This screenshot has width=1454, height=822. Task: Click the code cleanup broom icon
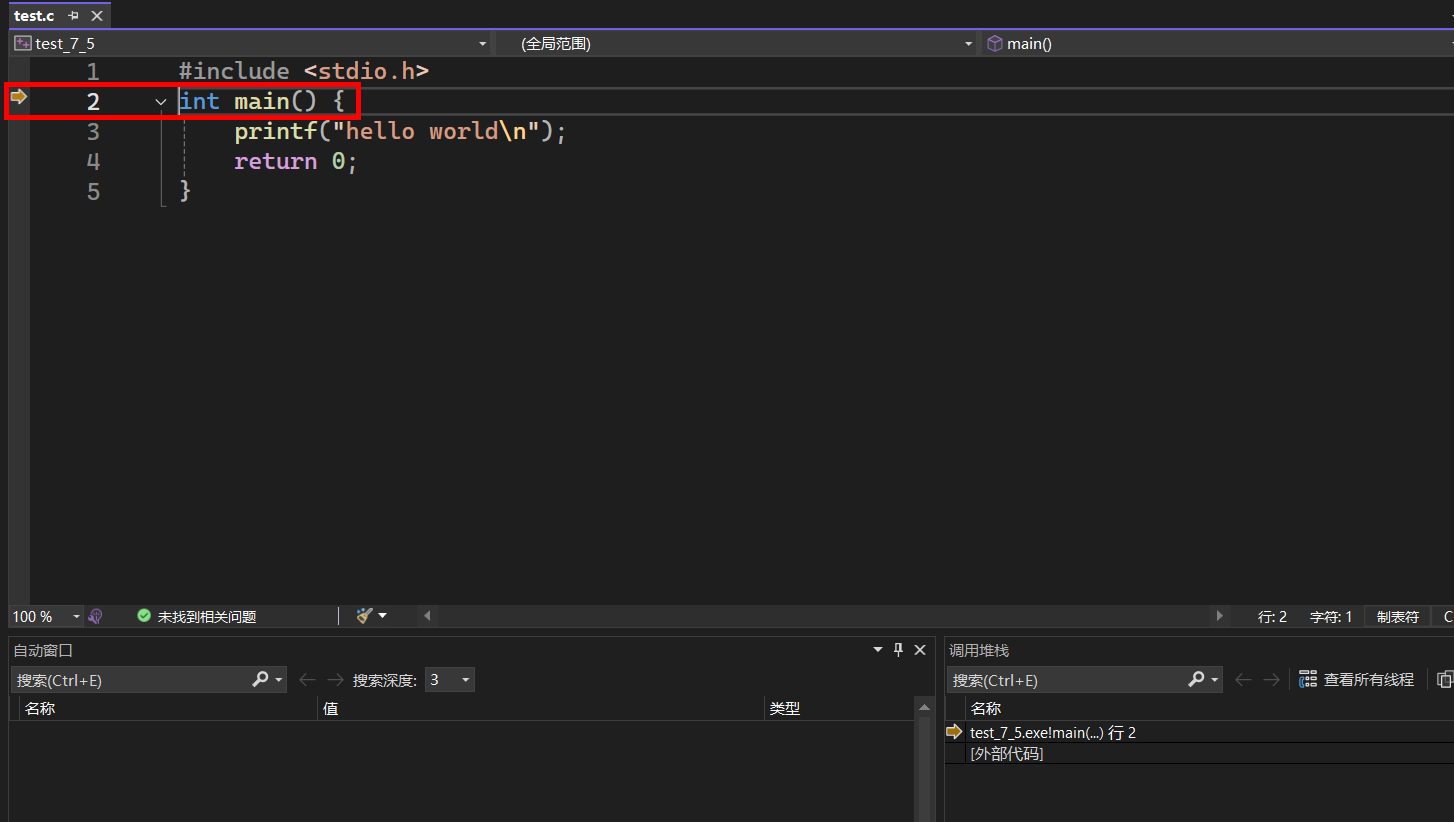click(x=364, y=616)
